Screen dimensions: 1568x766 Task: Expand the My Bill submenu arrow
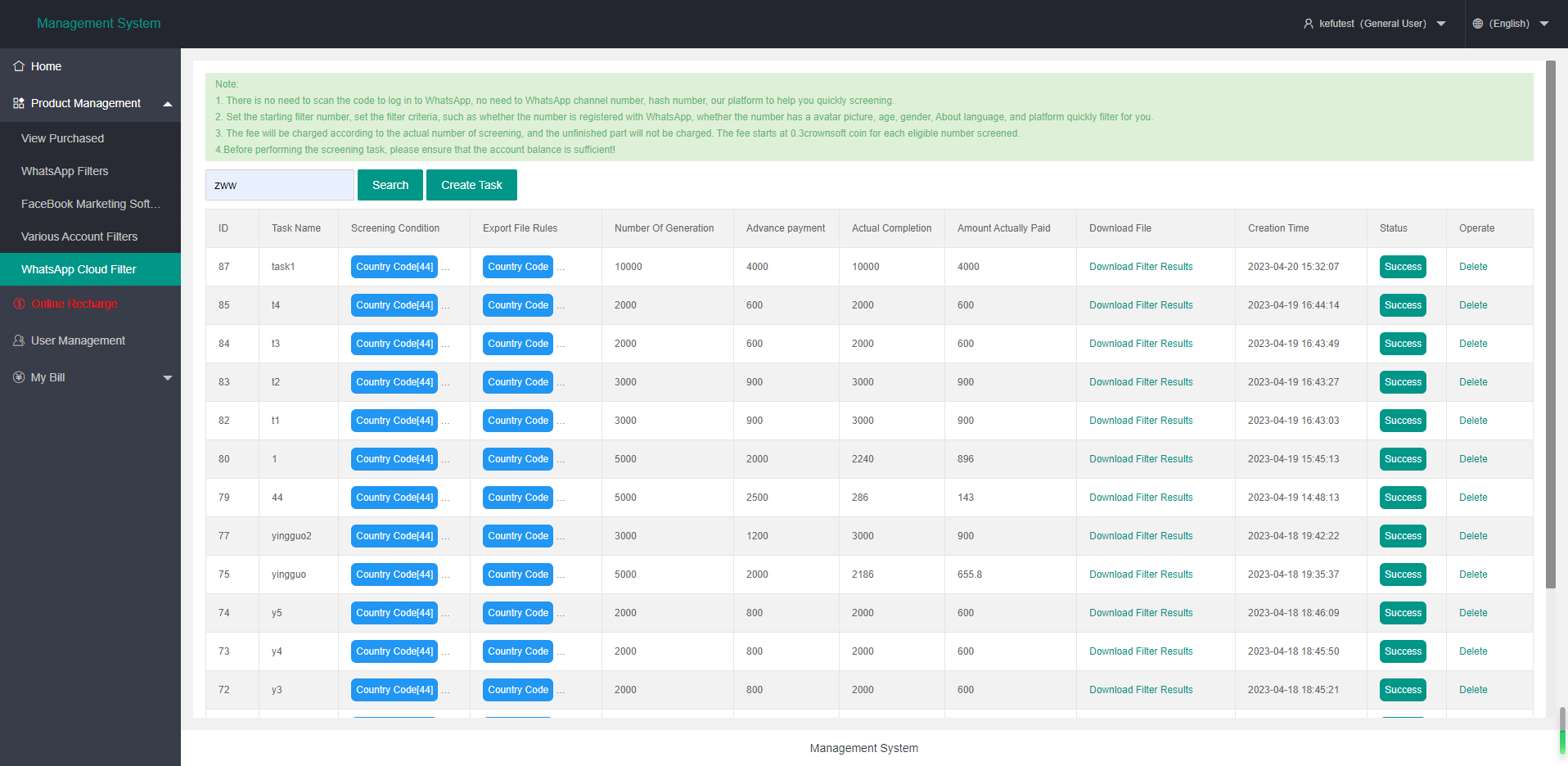pos(168,378)
